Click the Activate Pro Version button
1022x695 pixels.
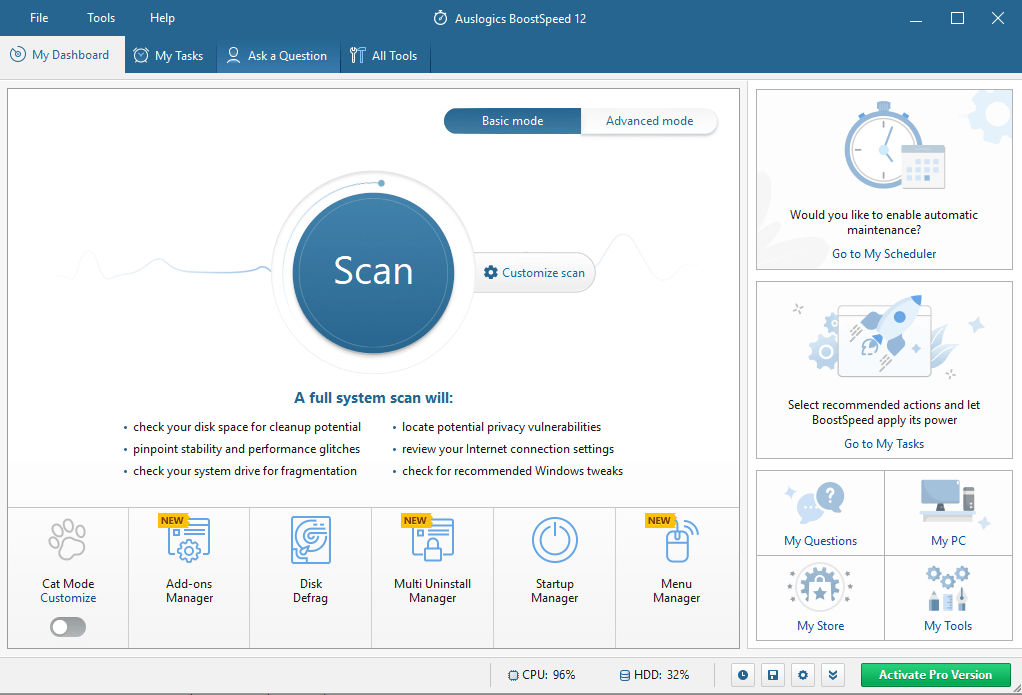[936, 675]
